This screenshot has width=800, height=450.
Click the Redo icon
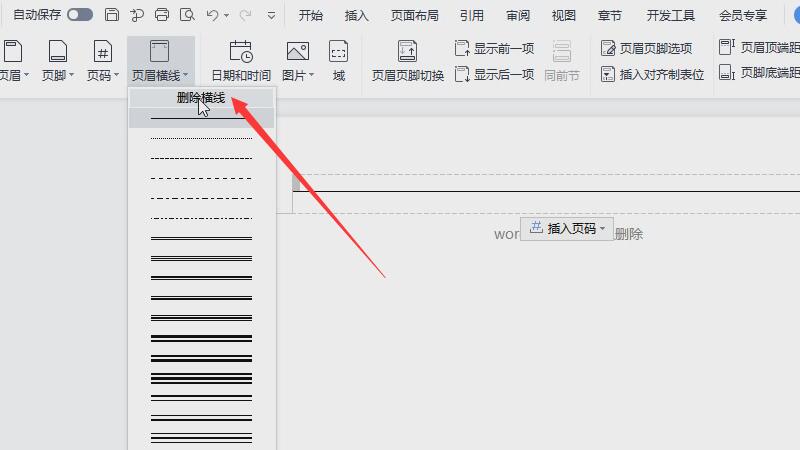click(245, 15)
